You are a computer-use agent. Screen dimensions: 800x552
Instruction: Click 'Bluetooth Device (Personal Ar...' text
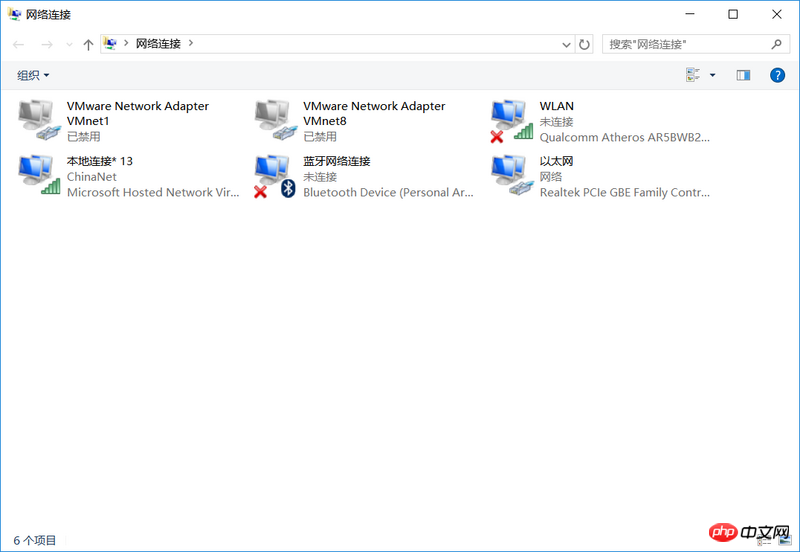point(388,192)
